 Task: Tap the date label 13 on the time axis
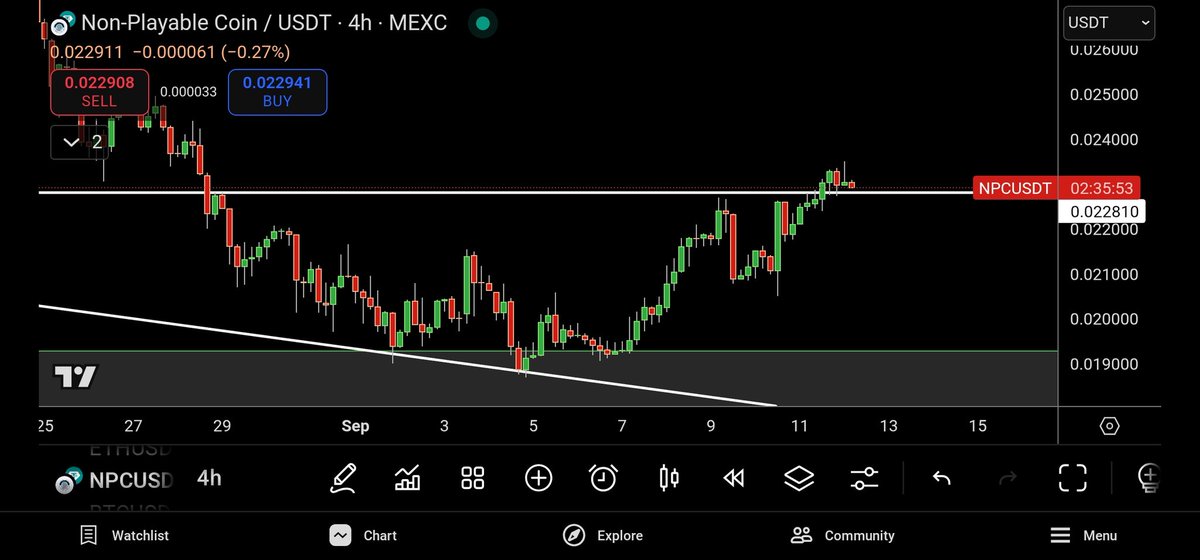(x=888, y=426)
